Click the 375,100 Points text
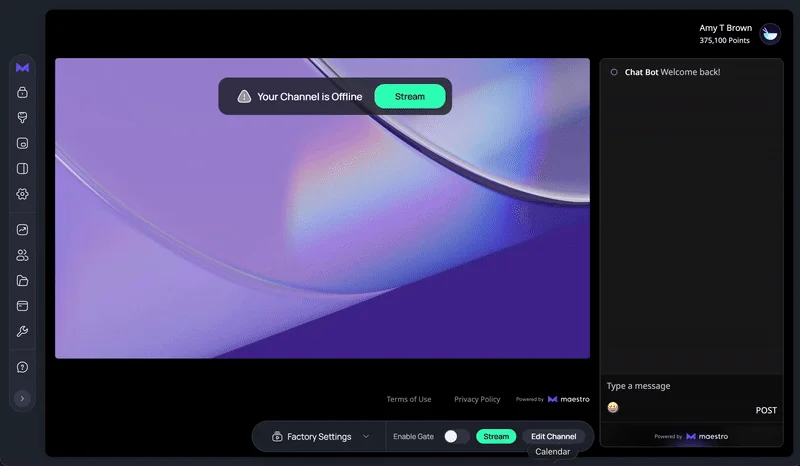Image resolution: width=800 pixels, height=466 pixels. 724,40
